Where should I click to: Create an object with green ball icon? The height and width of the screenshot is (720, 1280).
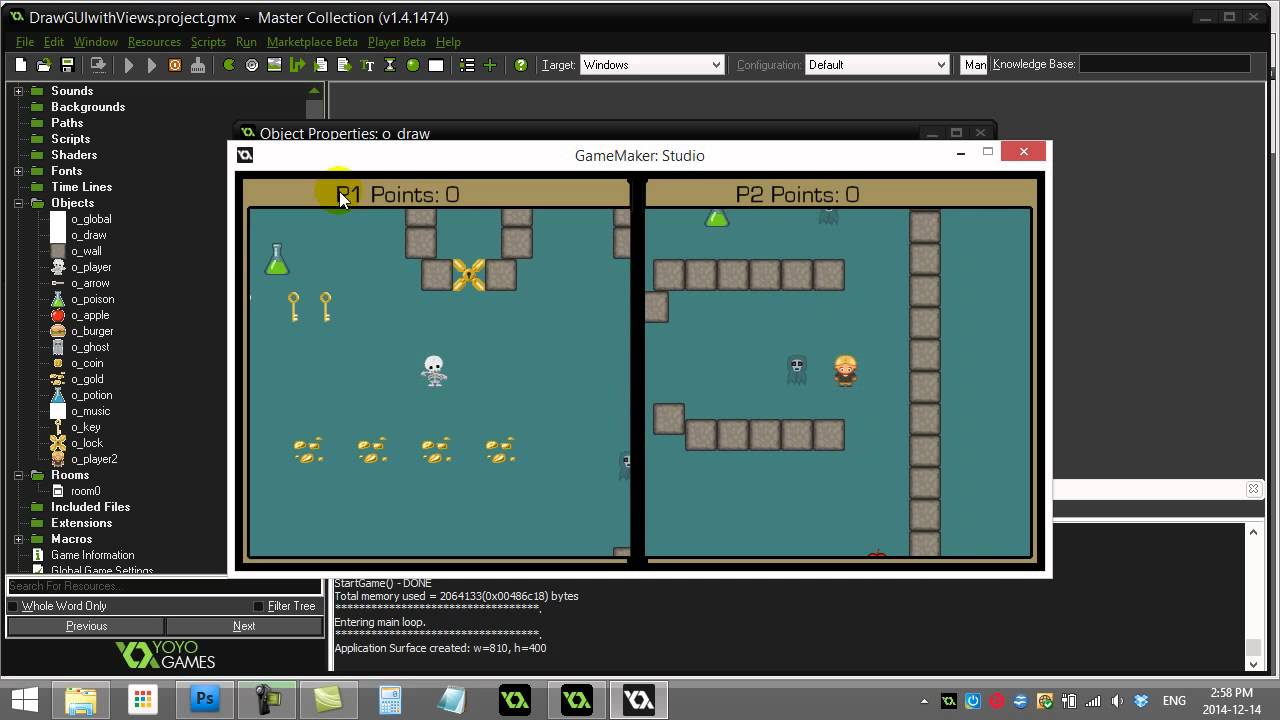[413, 65]
